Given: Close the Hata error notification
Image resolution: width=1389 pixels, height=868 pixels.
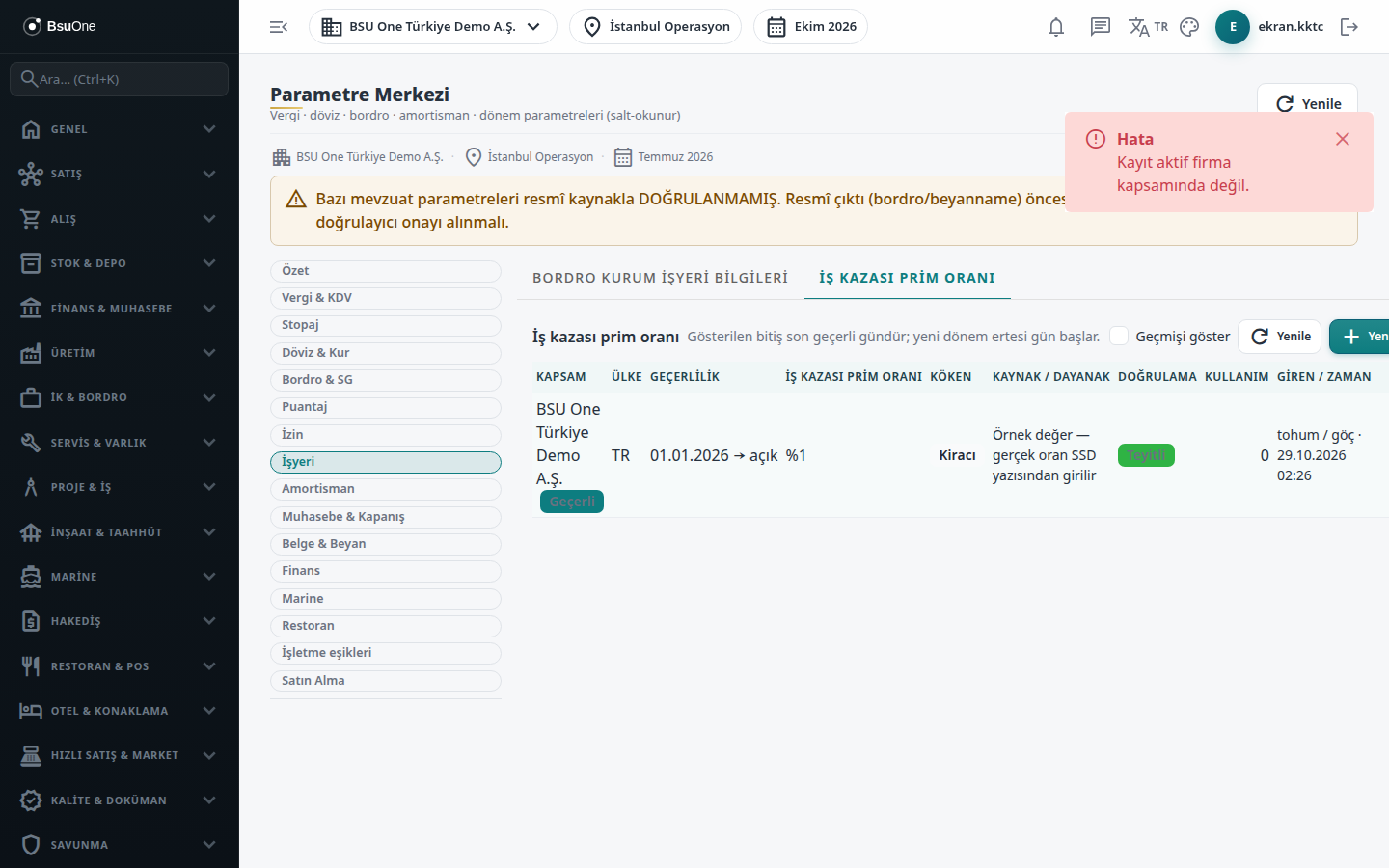Looking at the screenshot, I should click(x=1343, y=139).
